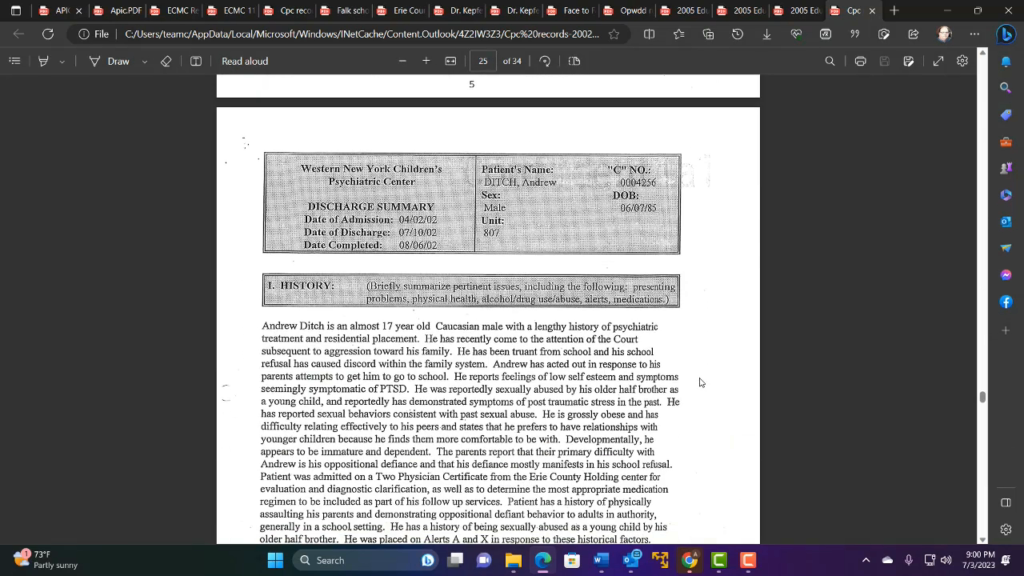Zoom out of the PDF
The image size is (1024, 576).
point(402,61)
